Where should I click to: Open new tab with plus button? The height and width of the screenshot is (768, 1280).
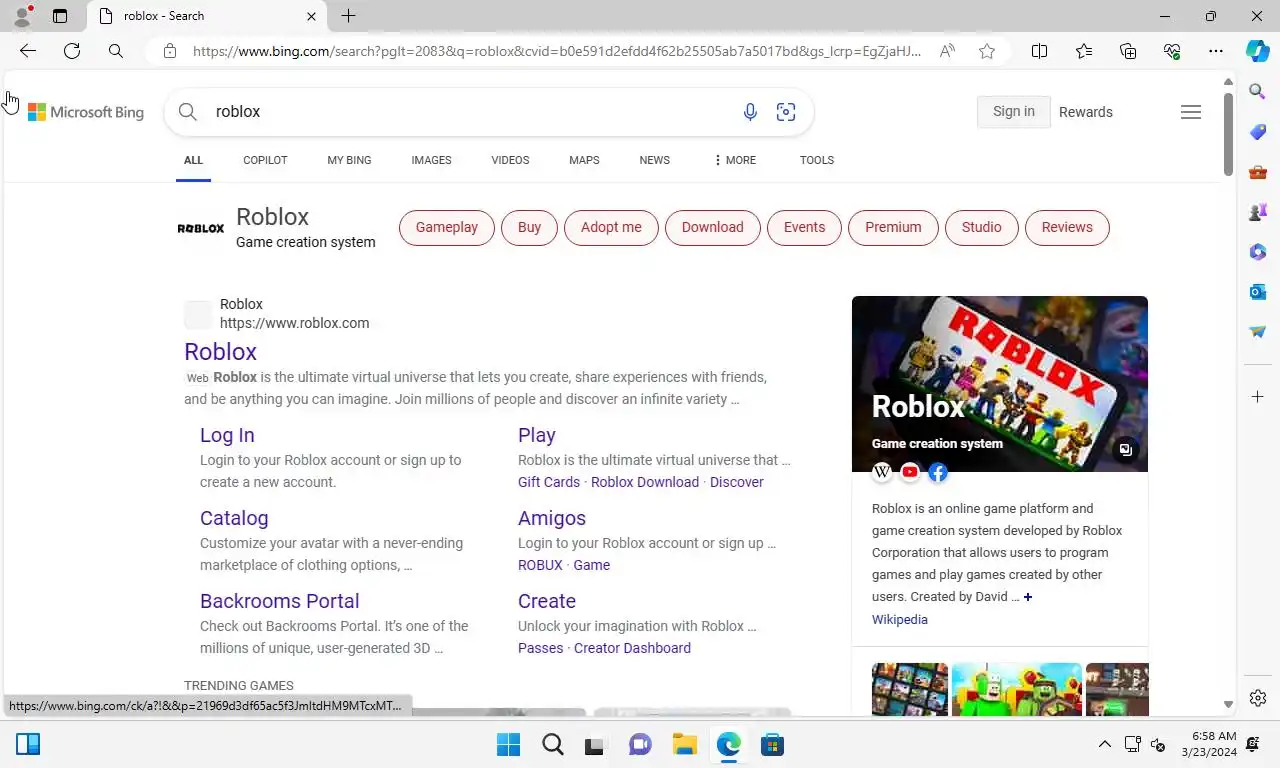(348, 16)
